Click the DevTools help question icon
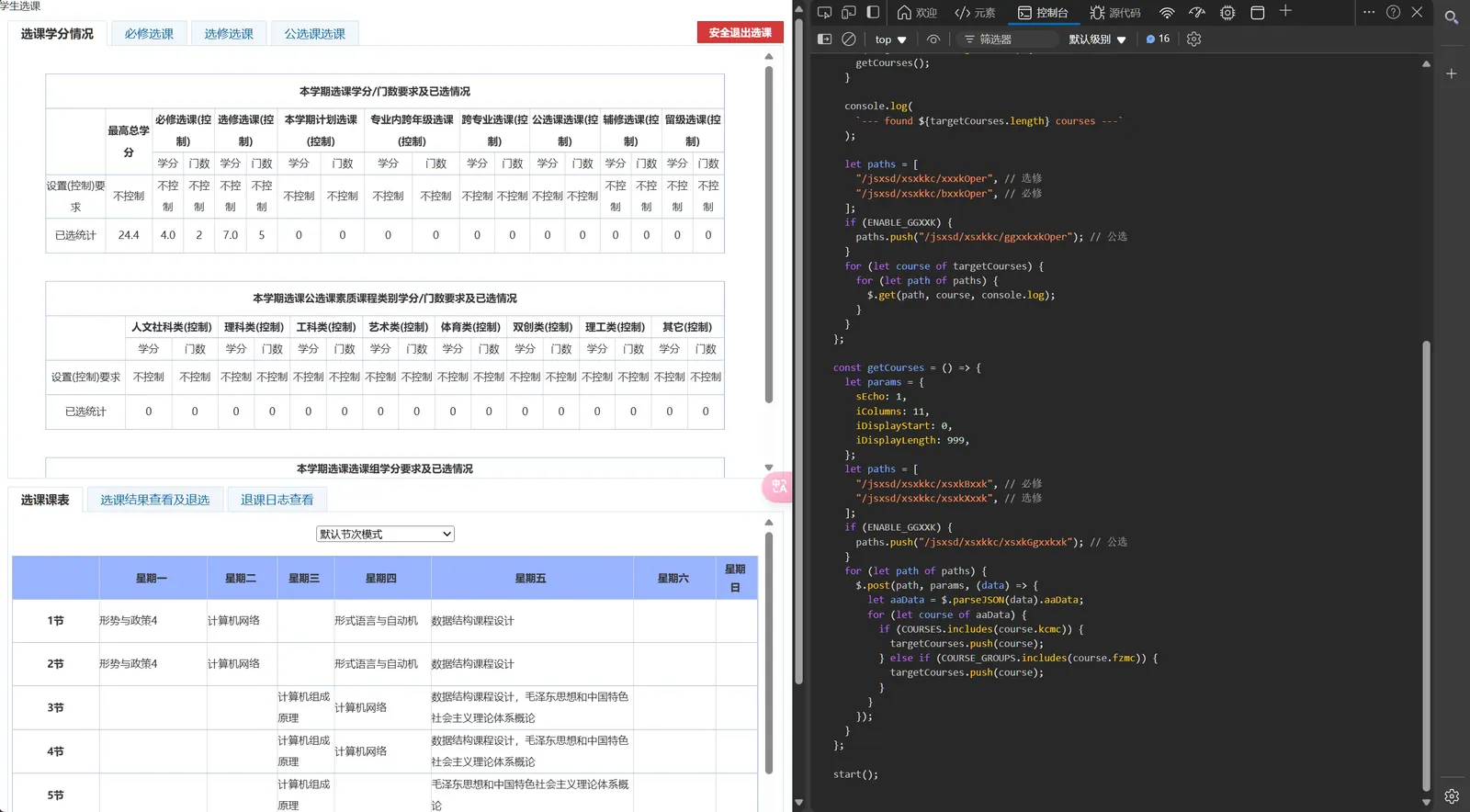The image size is (1470, 812). [1393, 13]
